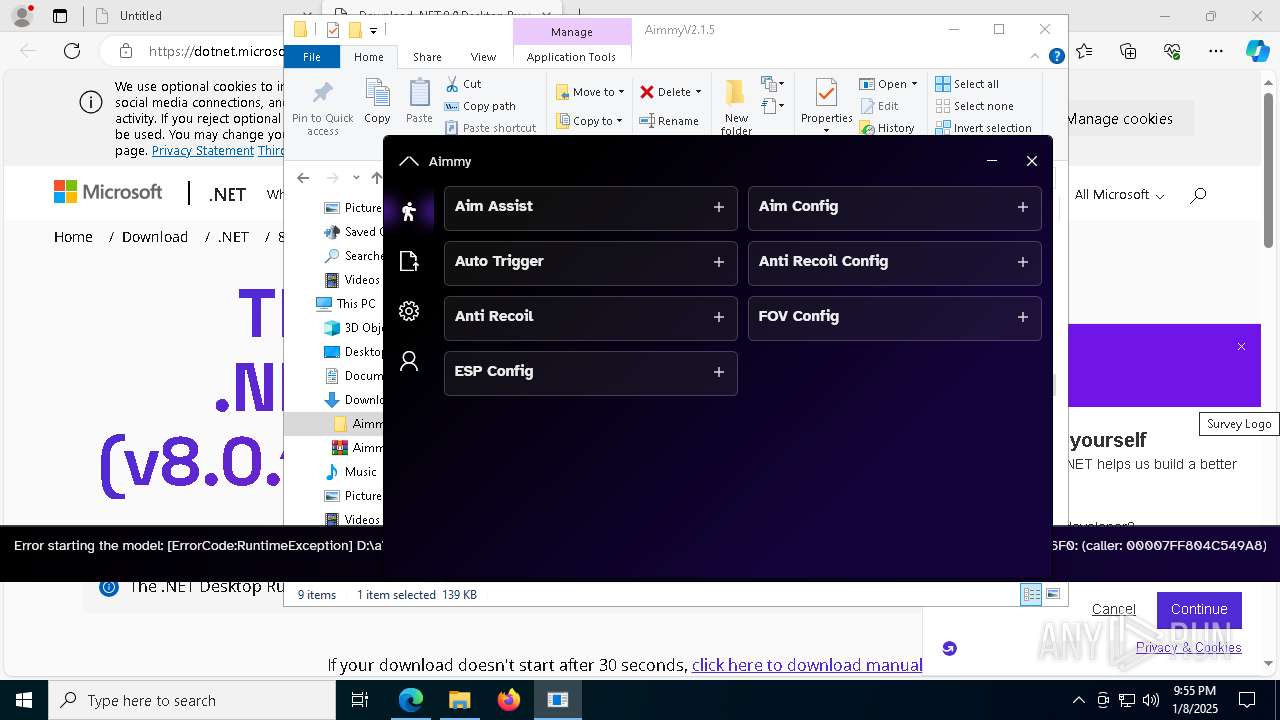Click the Manage contextual tab
1280x720 pixels.
coord(571,31)
